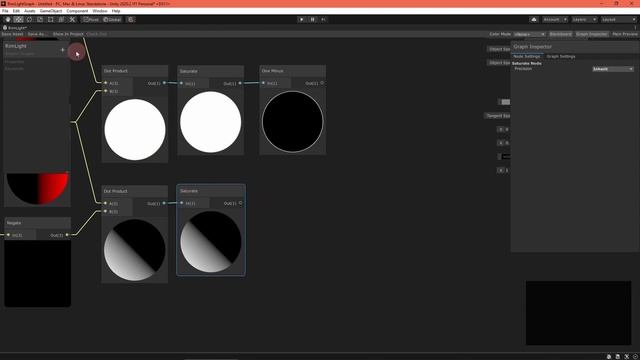Select the Rect transform tool
640x360 pixels.
click(51, 20)
